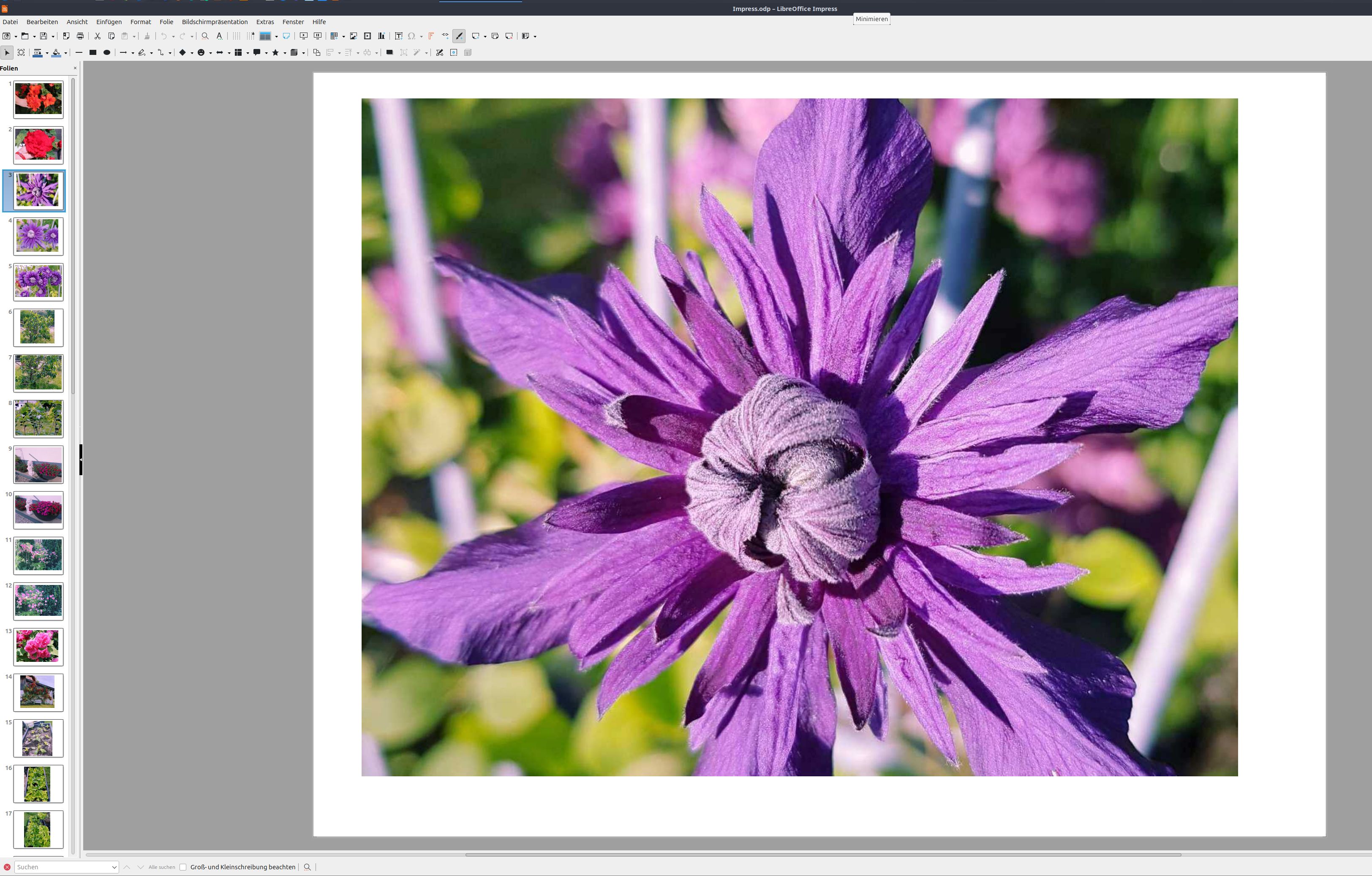
Task: Open the Einfügen menu
Action: tap(109, 22)
